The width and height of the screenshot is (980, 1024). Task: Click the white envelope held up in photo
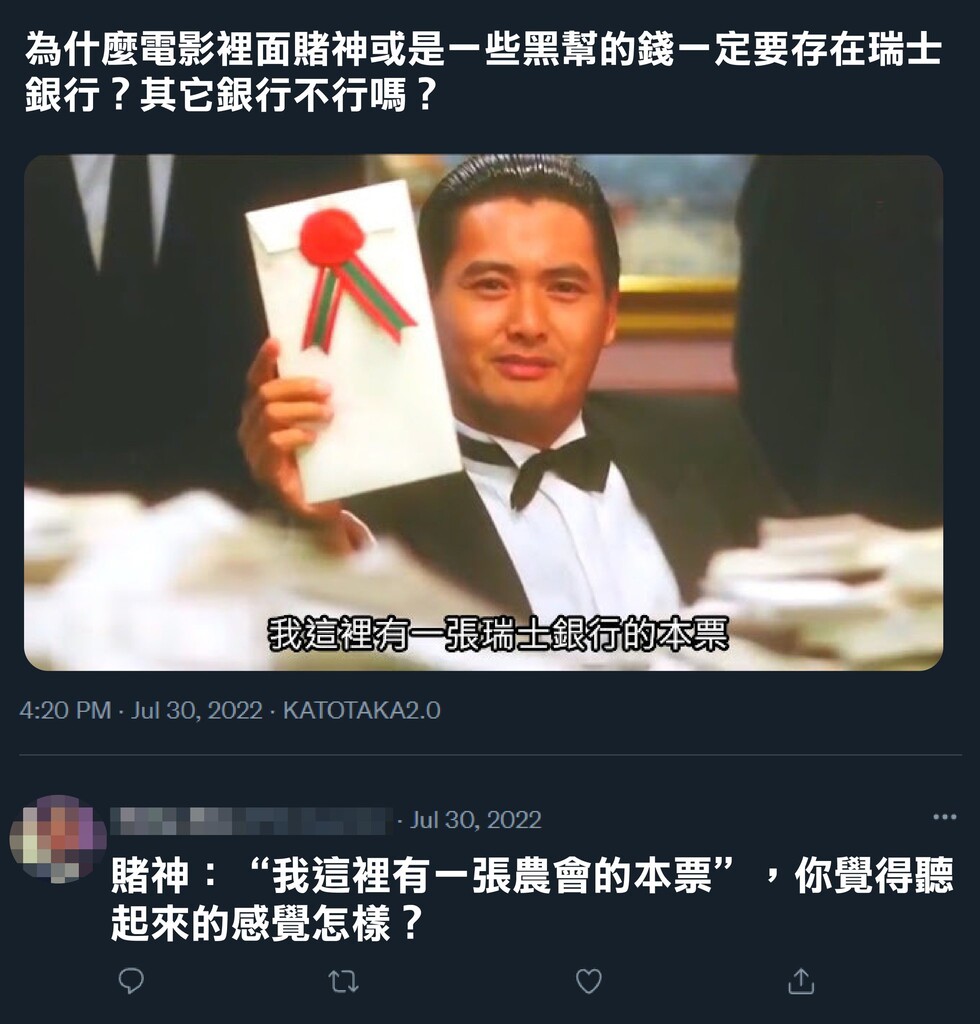coord(353,340)
